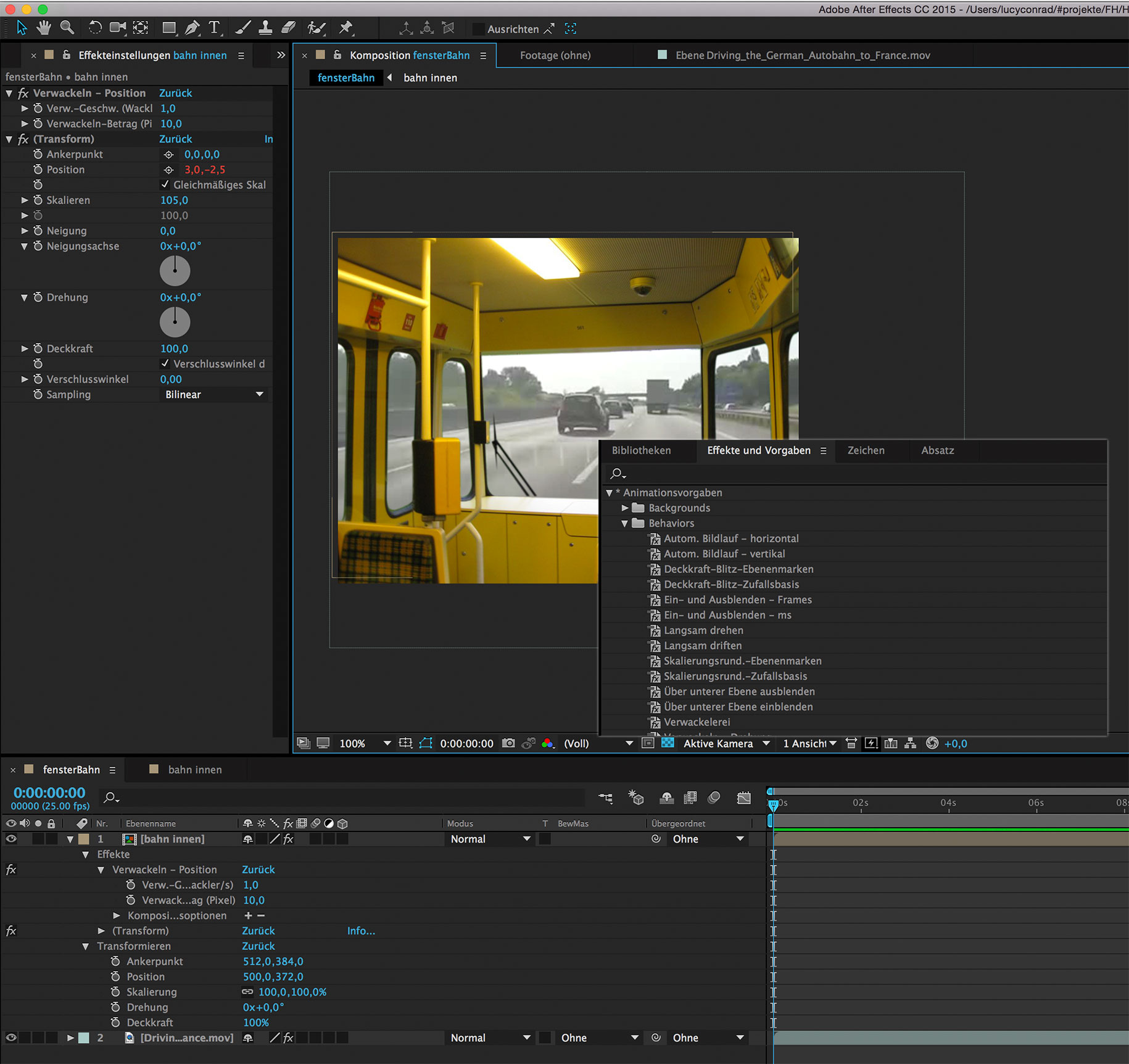
Task: Uncheck Gleichmäßiges Skalieren checkbox
Action: 165,184
